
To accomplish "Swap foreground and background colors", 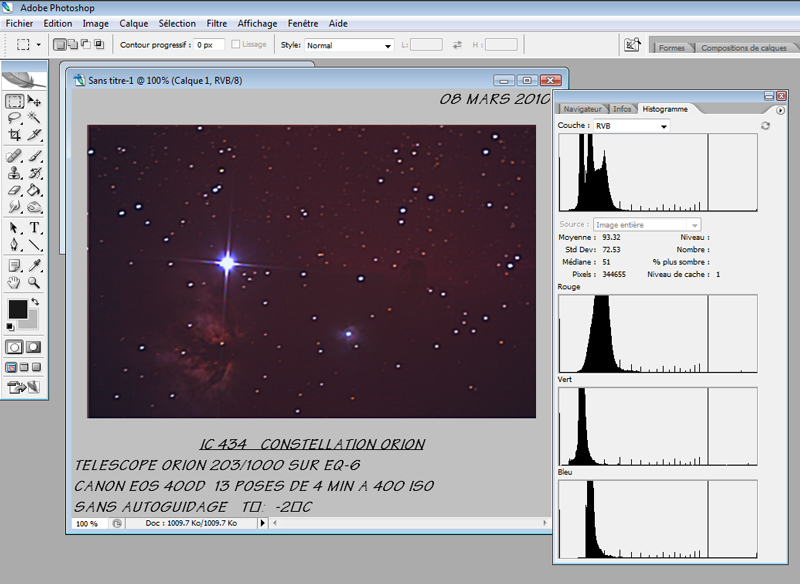I will click(36, 302).
